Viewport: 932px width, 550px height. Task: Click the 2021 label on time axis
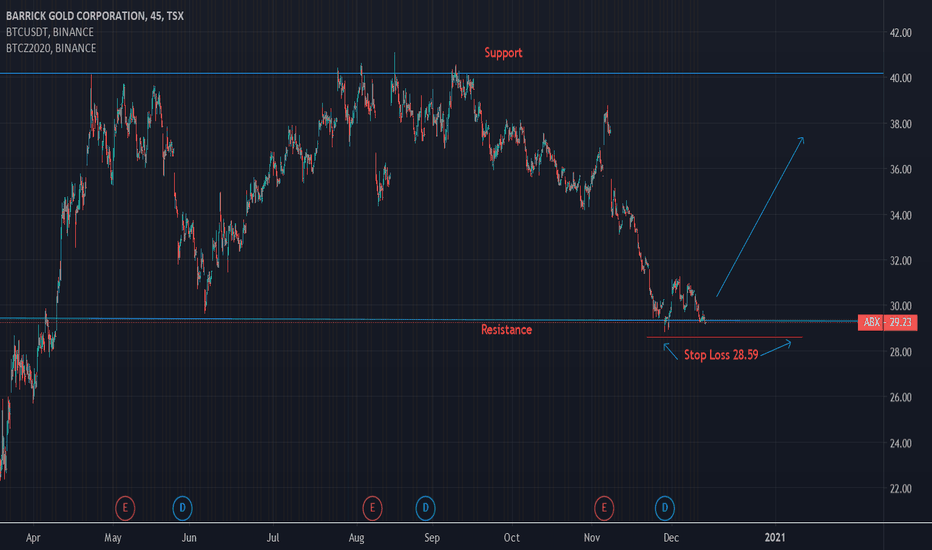[775, 538]
